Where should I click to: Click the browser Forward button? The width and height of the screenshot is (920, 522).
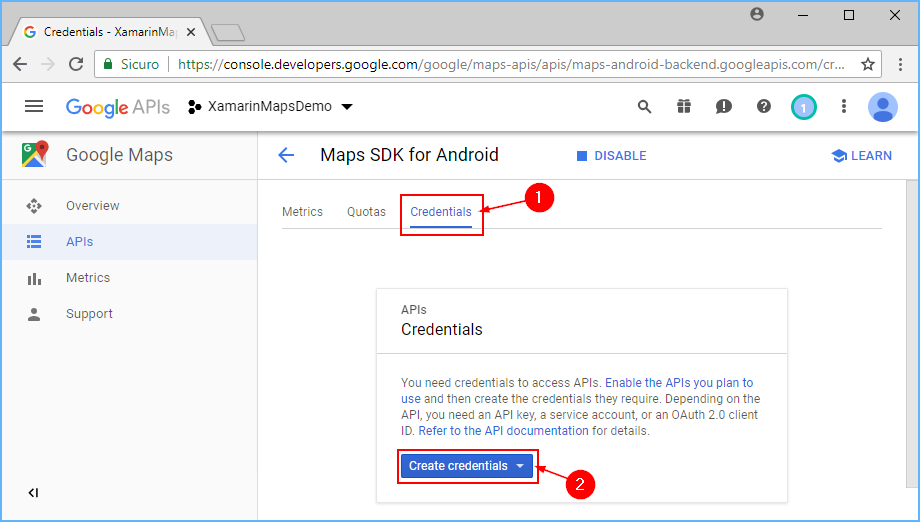click(48, 64)
